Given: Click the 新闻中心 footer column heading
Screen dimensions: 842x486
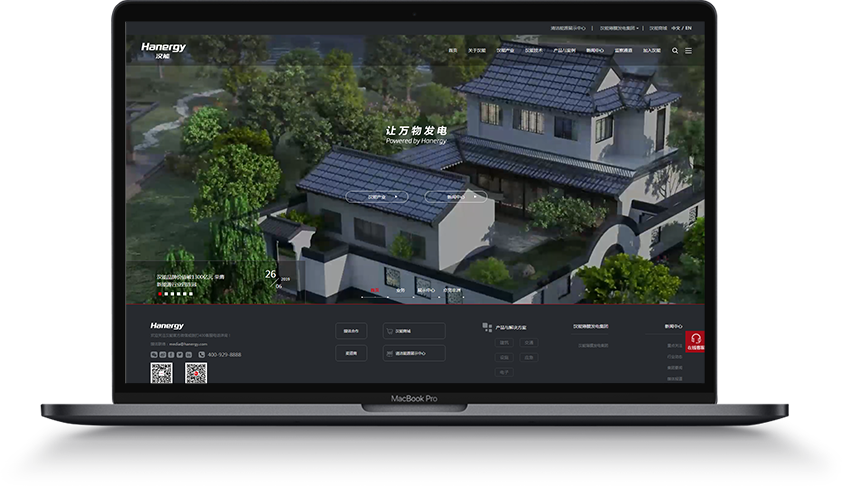Looking at the screenshot, I should [x=673, y=326].
